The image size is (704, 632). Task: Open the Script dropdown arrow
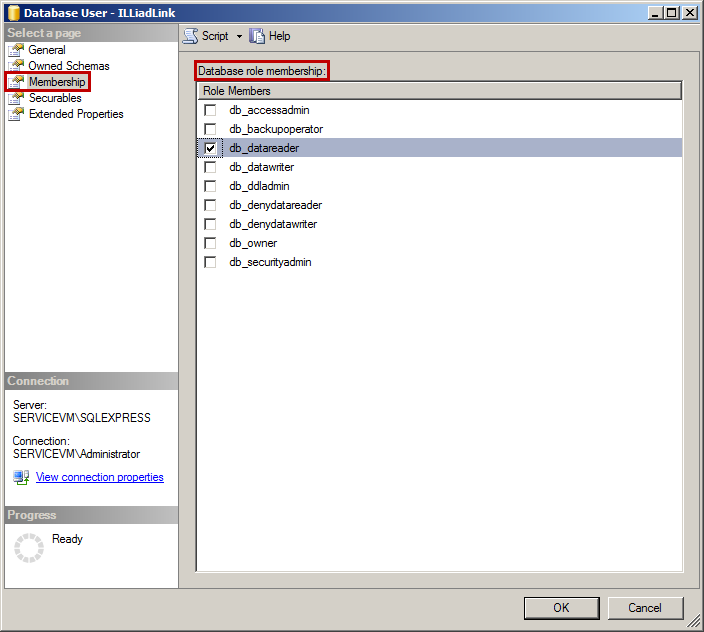click(x=239, y=36)
